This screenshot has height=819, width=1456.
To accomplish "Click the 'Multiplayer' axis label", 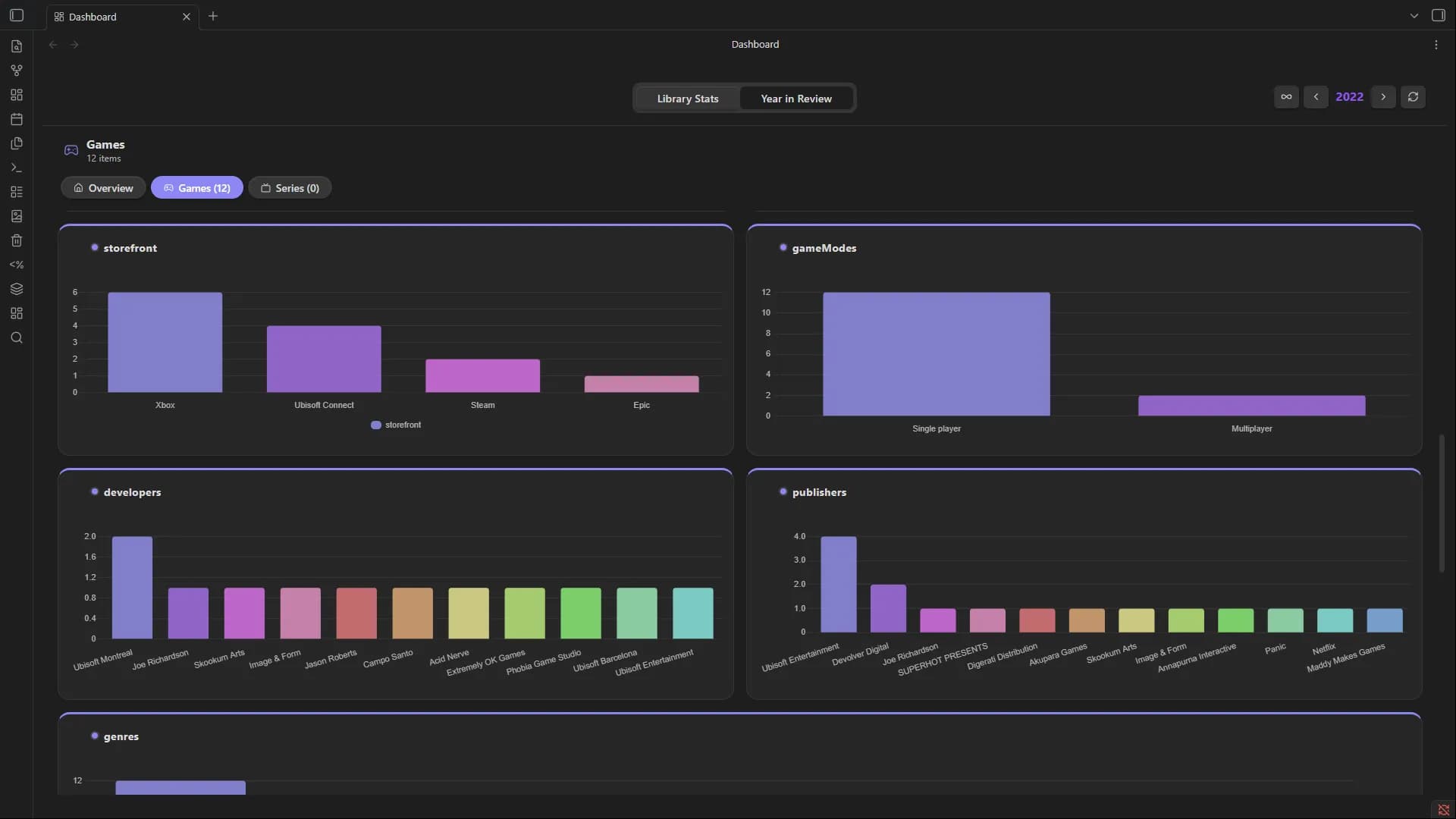I will [x=1252, y=429].
